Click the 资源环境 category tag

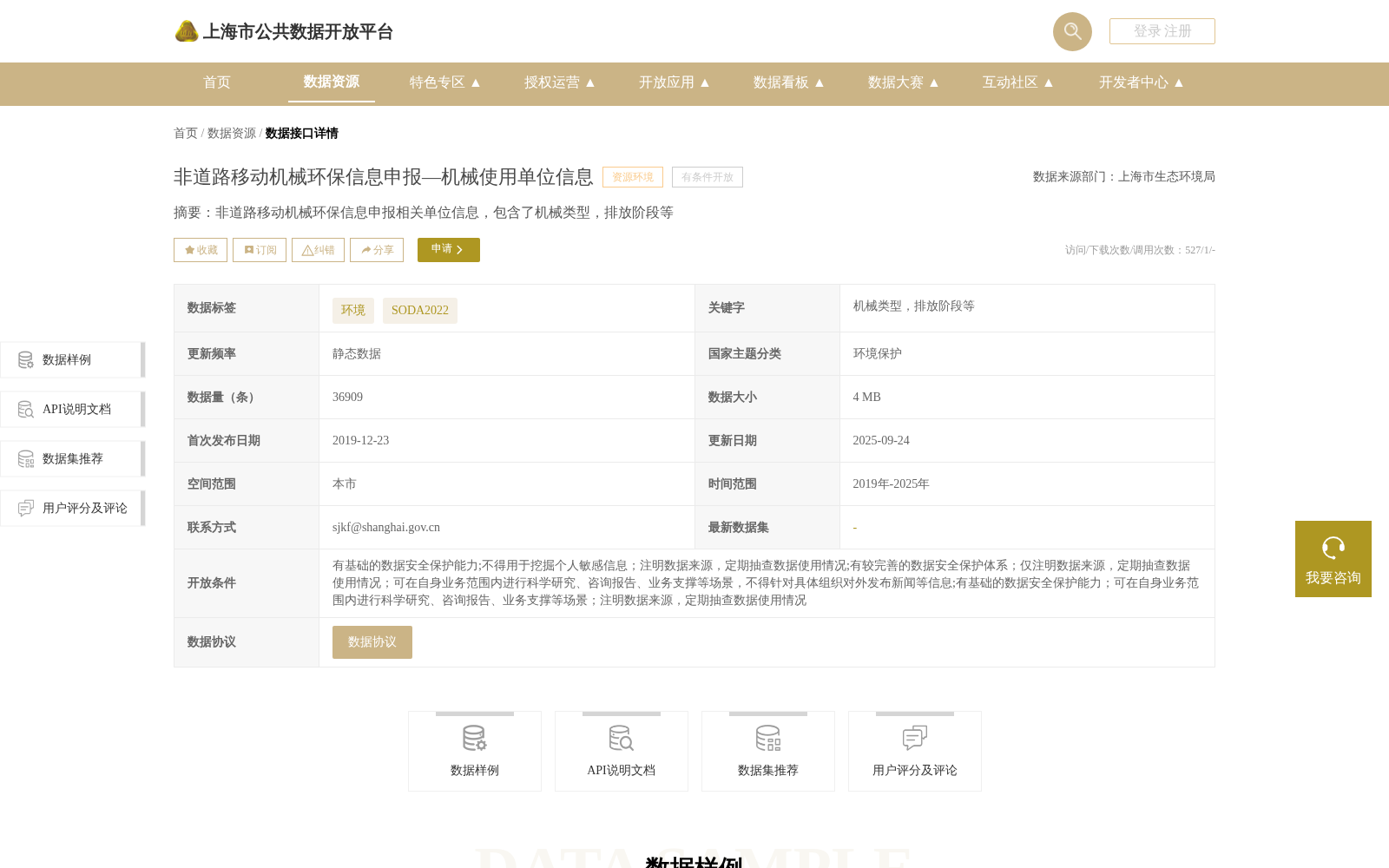coord(633,177)
